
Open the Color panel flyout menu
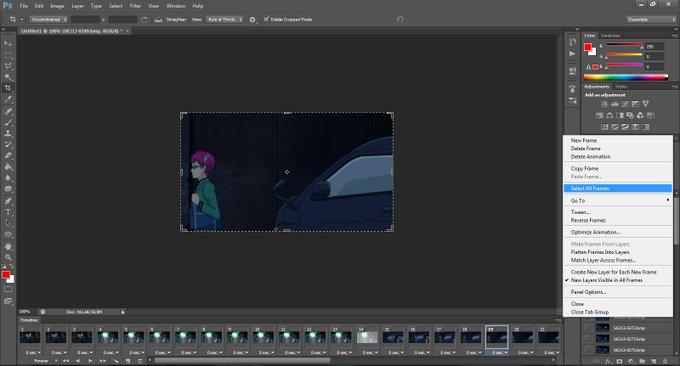(674, 36)
